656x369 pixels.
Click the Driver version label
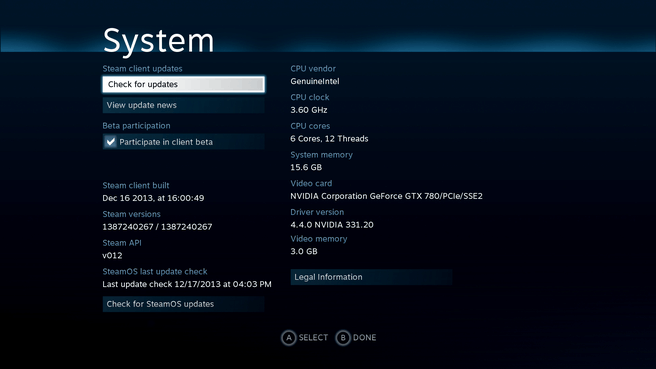(x=317, y=212)
